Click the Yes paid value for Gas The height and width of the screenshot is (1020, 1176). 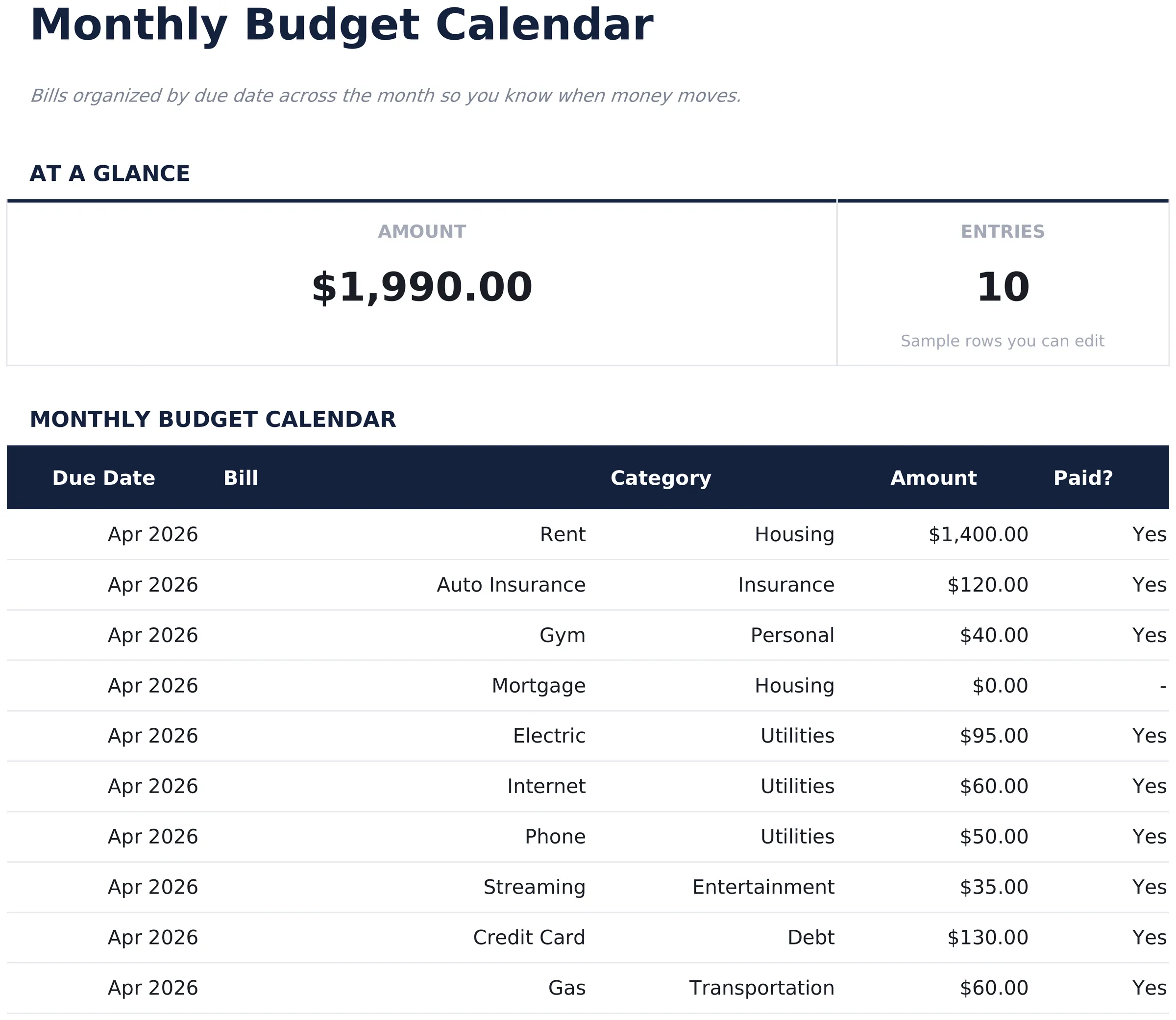click(x=1149, y=988)
